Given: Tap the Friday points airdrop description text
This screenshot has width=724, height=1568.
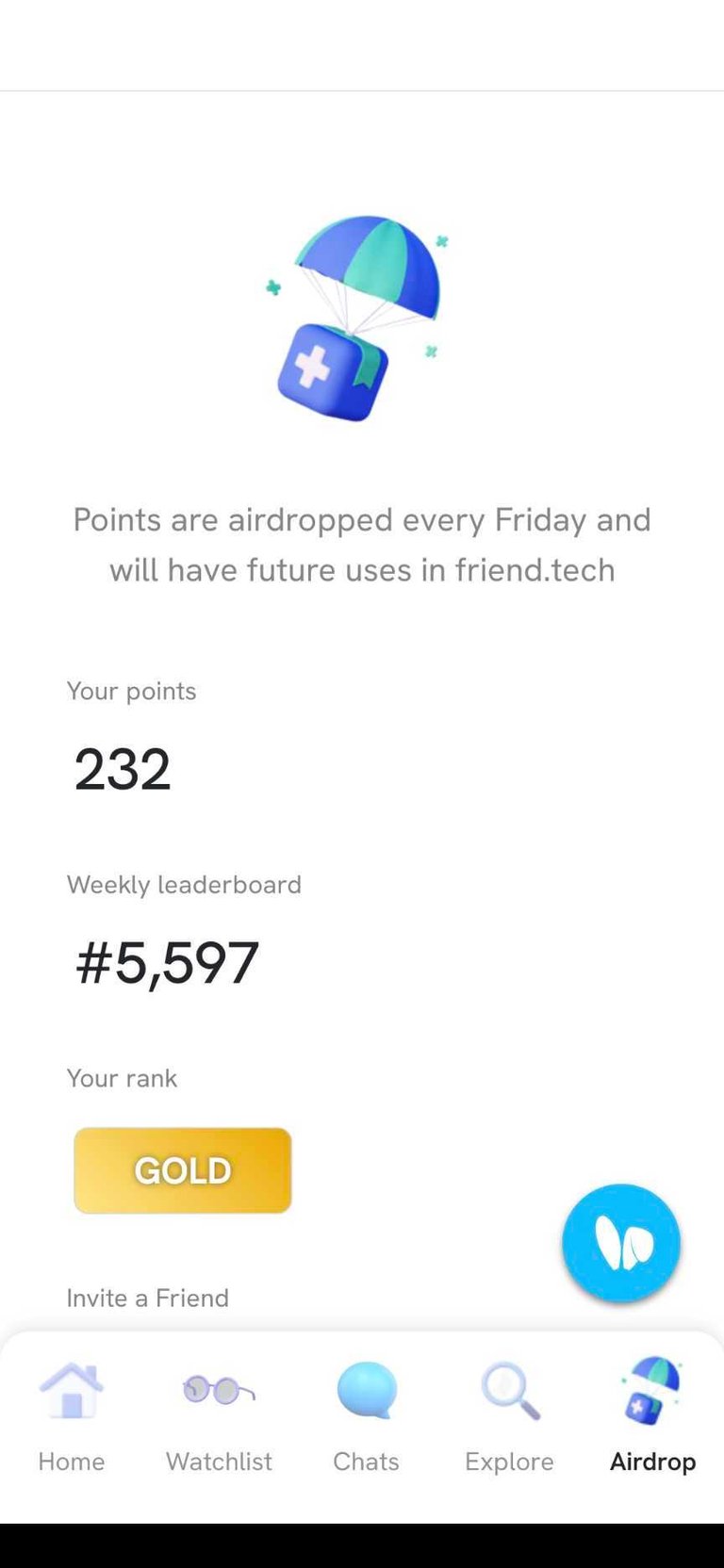Looking at the screenshot, I should 362,545.
